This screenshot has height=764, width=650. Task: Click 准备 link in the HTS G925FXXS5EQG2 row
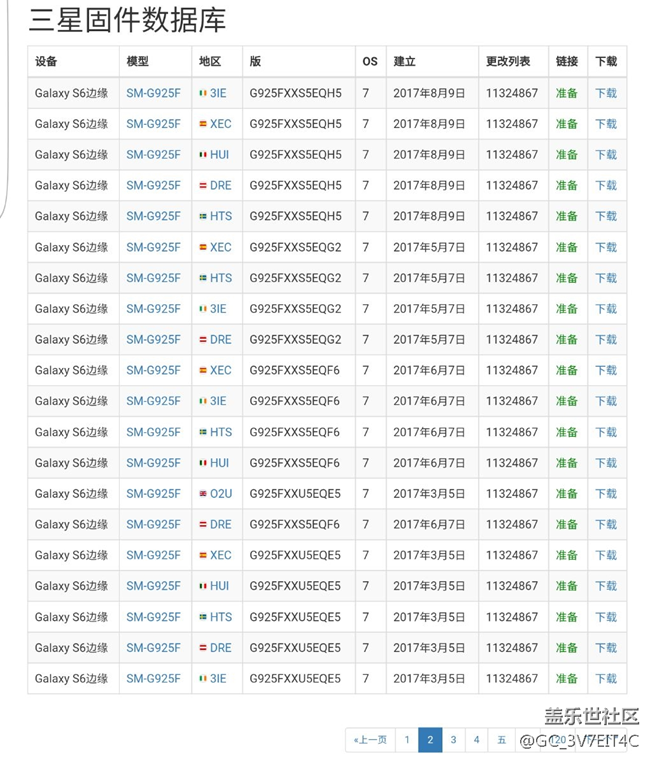pyautogui.click(x=567, y=278)
